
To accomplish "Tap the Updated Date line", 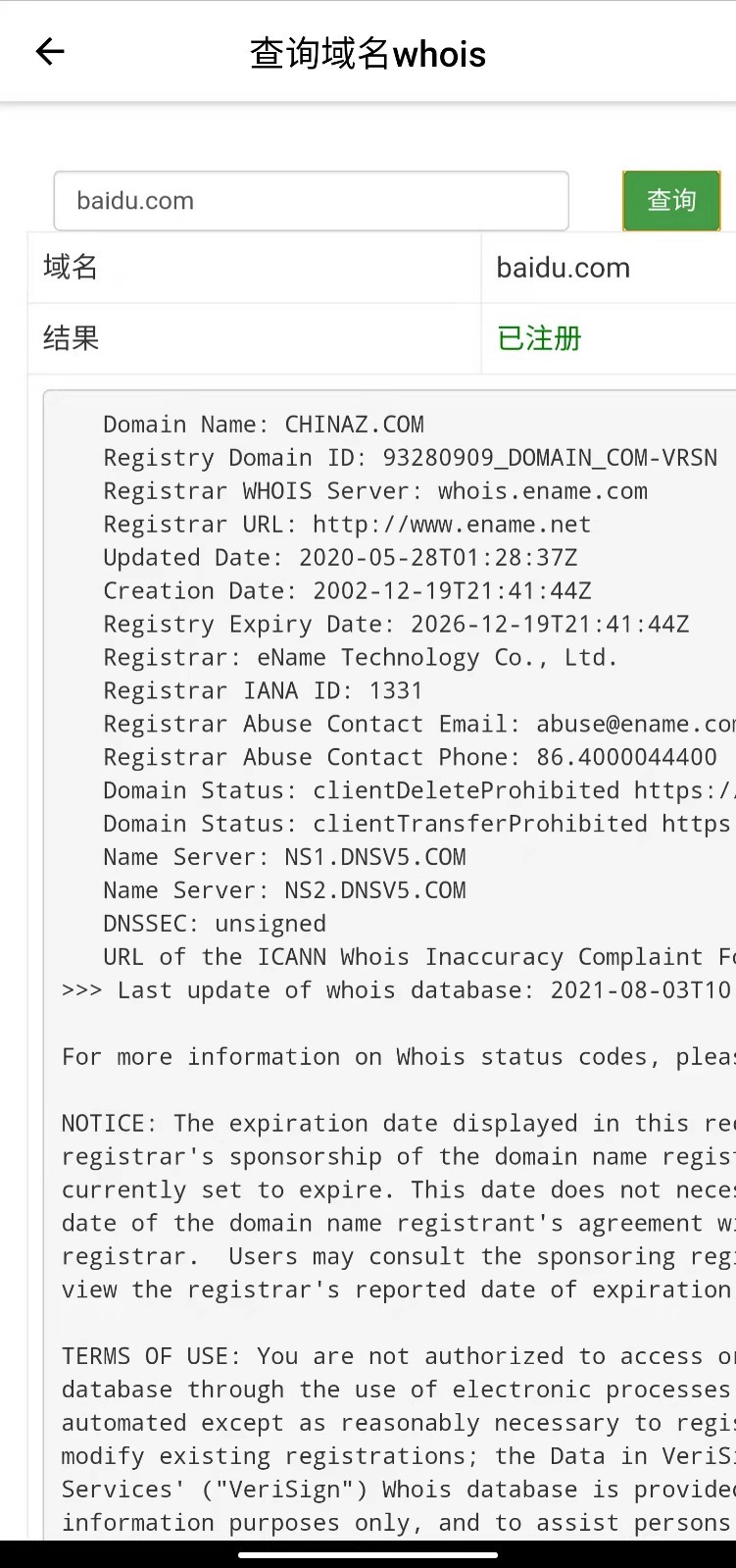I will point(340,558).
